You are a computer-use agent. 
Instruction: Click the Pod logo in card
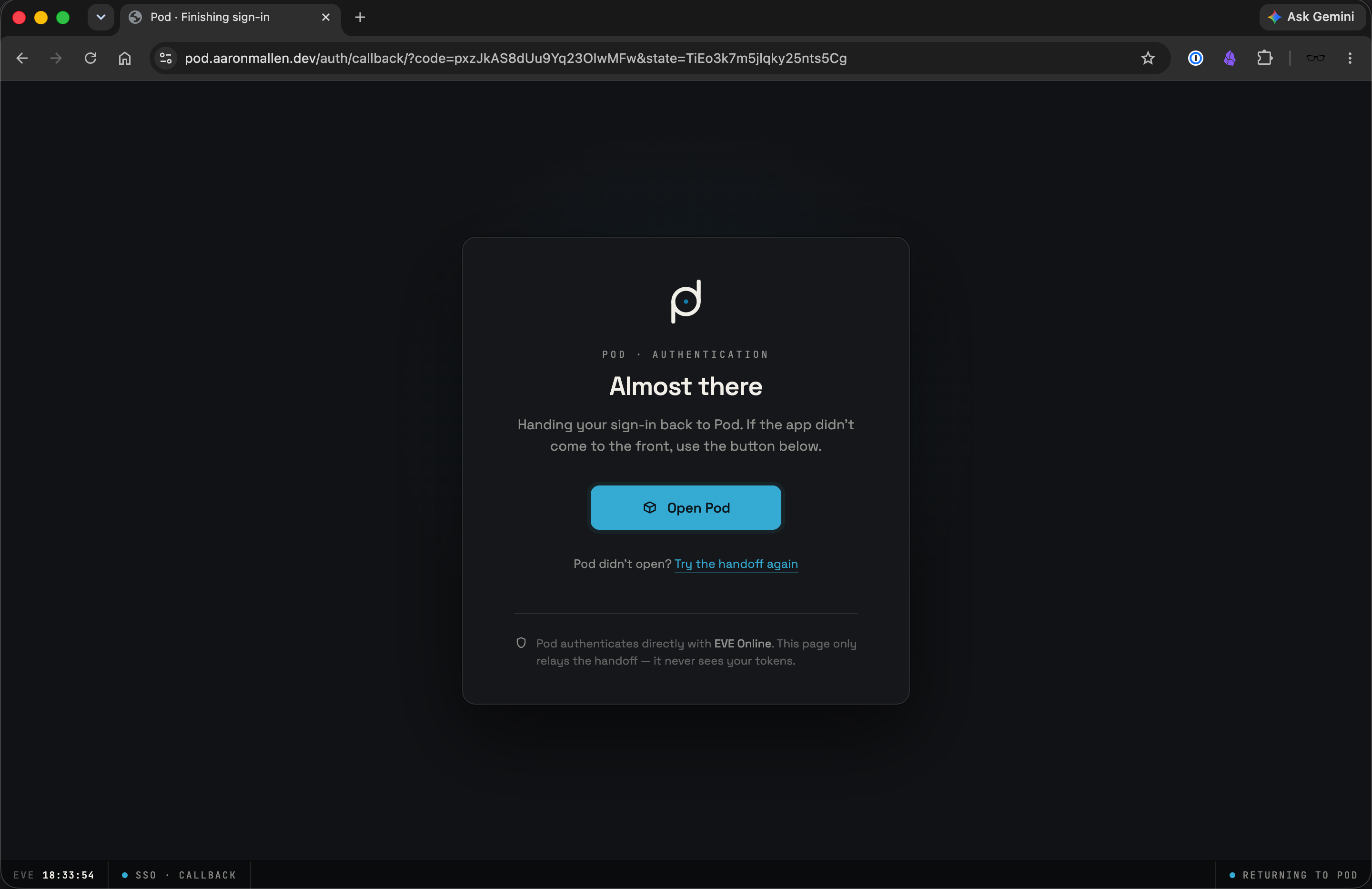(x=686, y=302)
